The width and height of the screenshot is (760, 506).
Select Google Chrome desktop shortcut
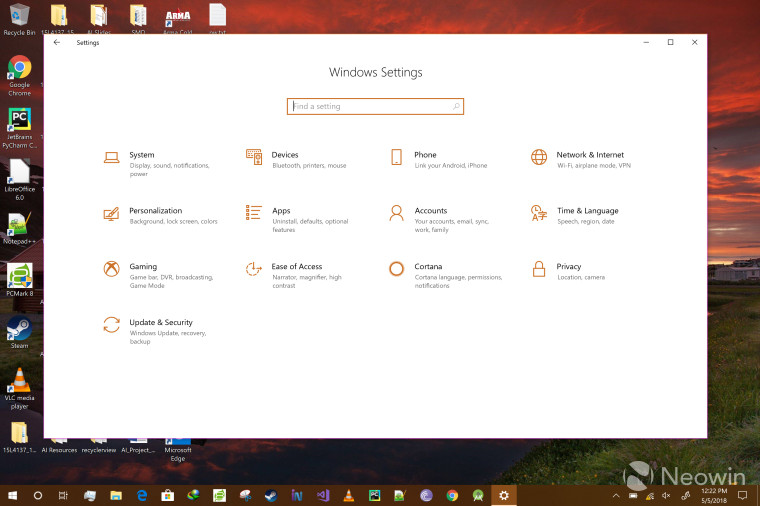[x=19, y=76]
